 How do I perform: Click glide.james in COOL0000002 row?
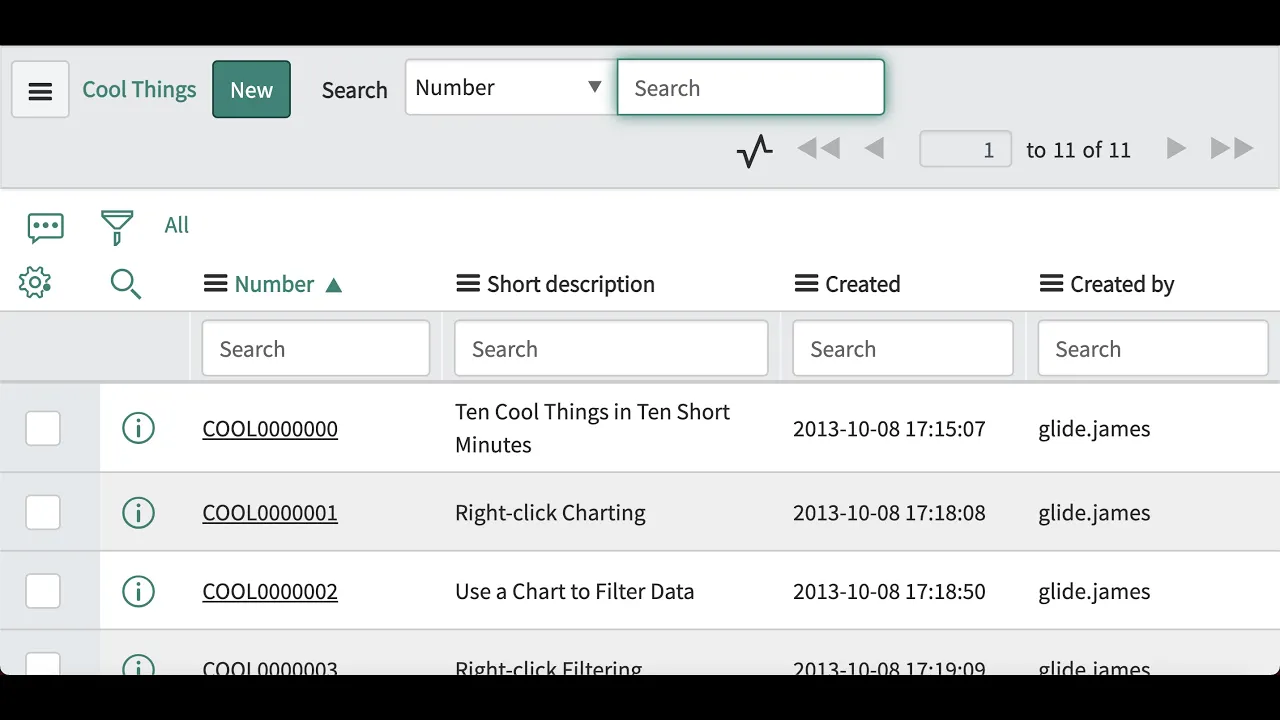click(1094, 591)
